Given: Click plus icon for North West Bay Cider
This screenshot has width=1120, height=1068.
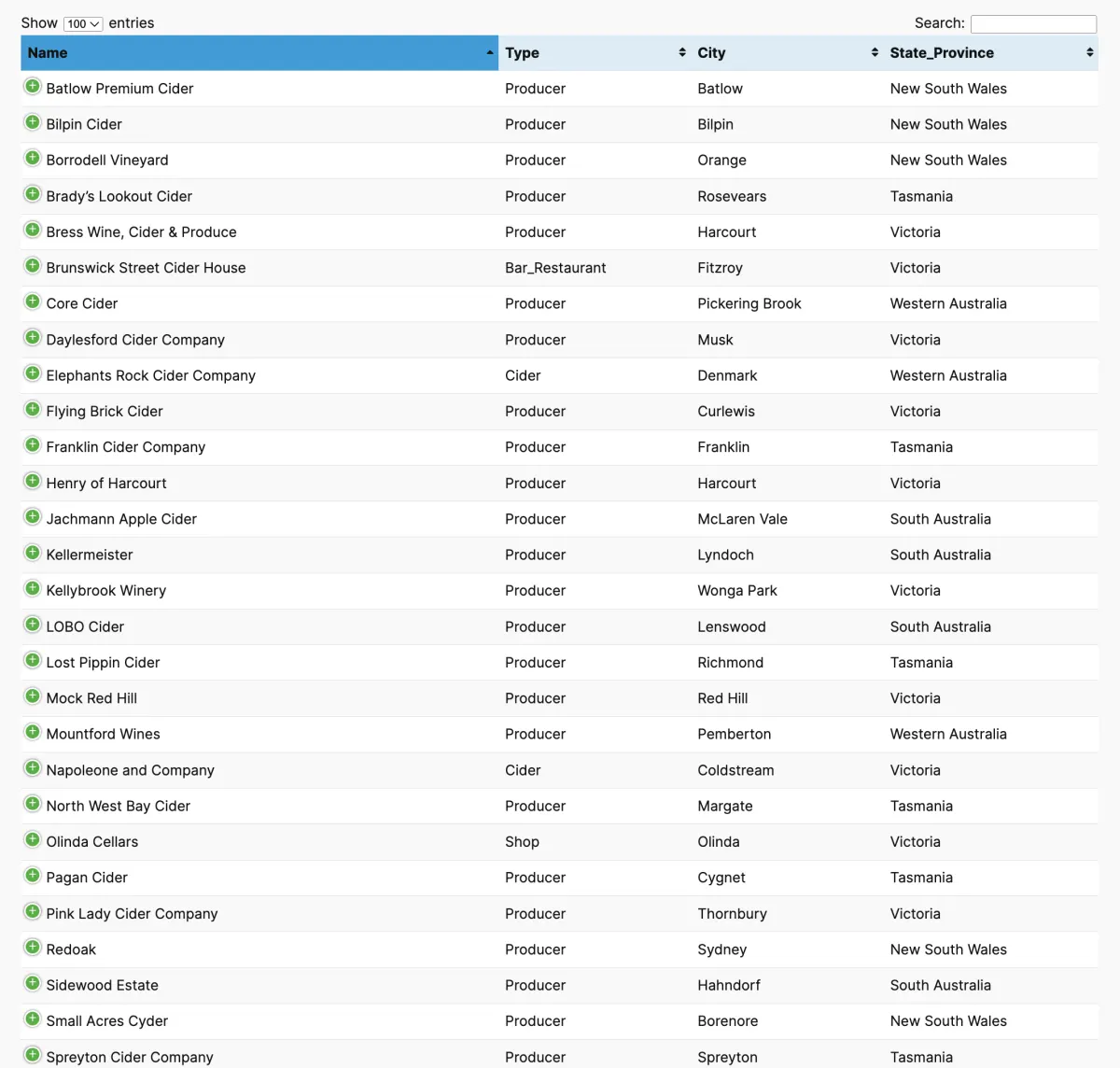Looking at the screenshot, I should (33, 804).
